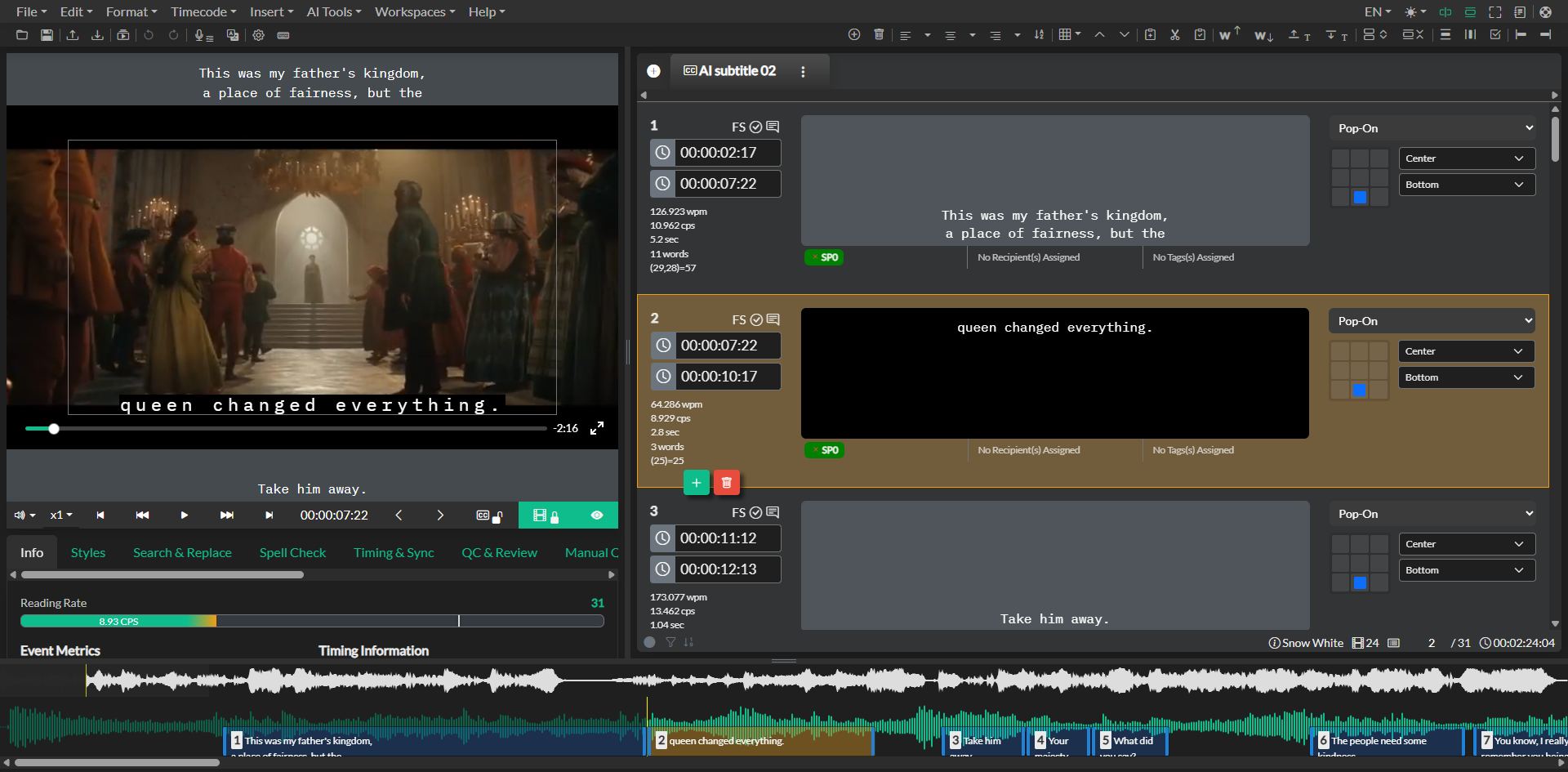Open the settings gear icon
Image resolution: width=1568 pixels, height=772 pixels.
(259, 35)
